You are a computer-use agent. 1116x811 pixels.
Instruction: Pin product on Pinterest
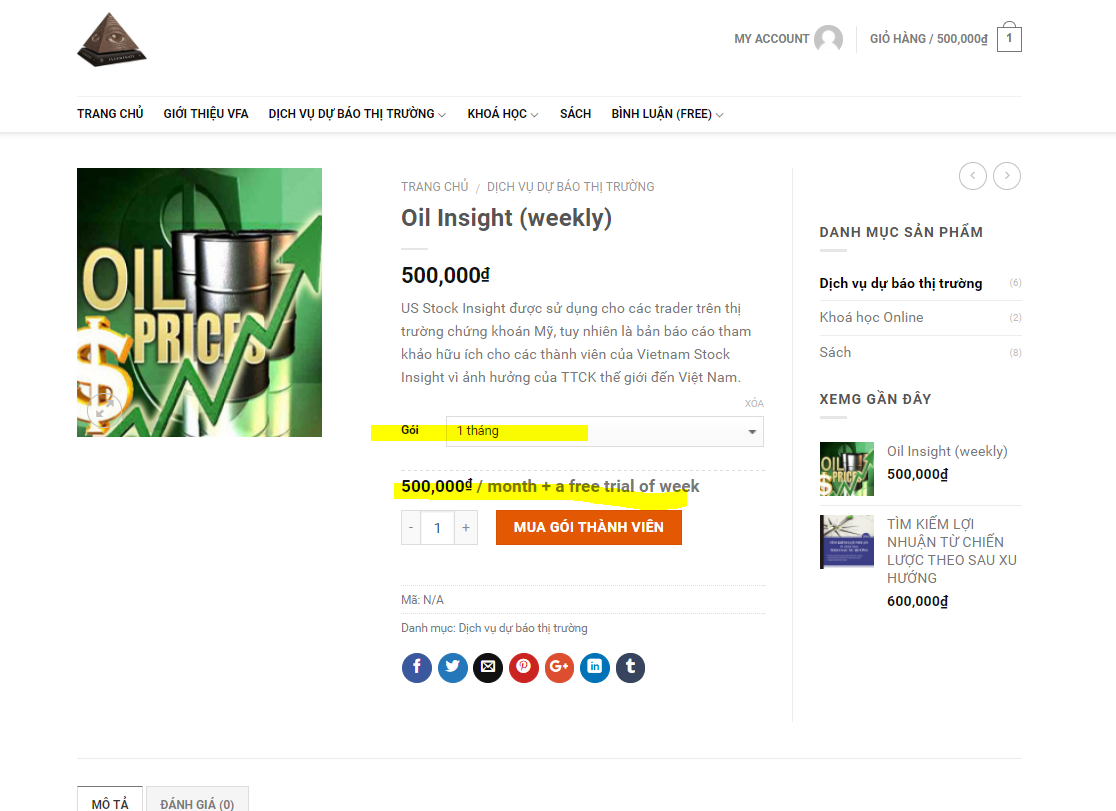point(524,668)
